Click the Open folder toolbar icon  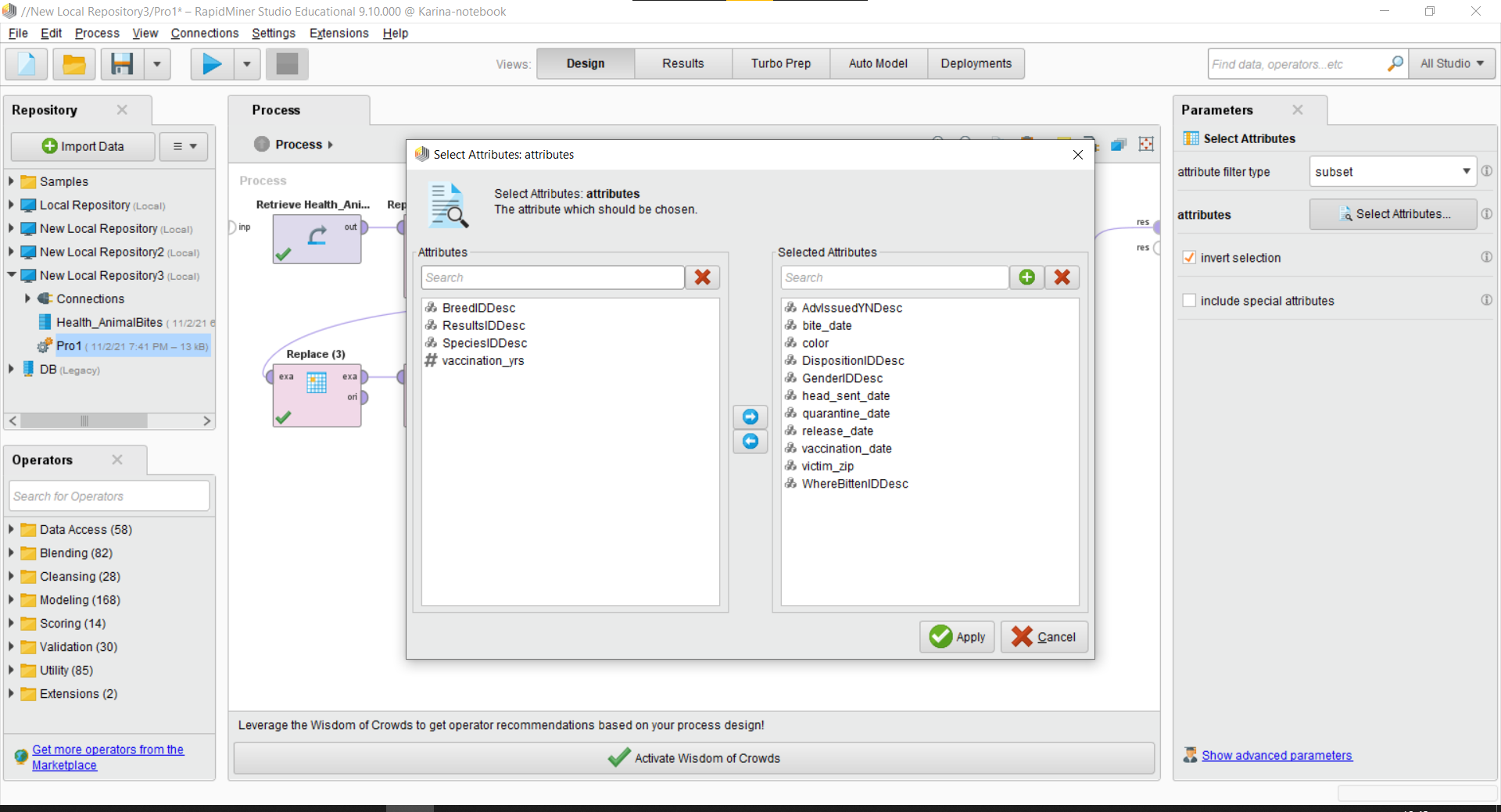(74, 63)
